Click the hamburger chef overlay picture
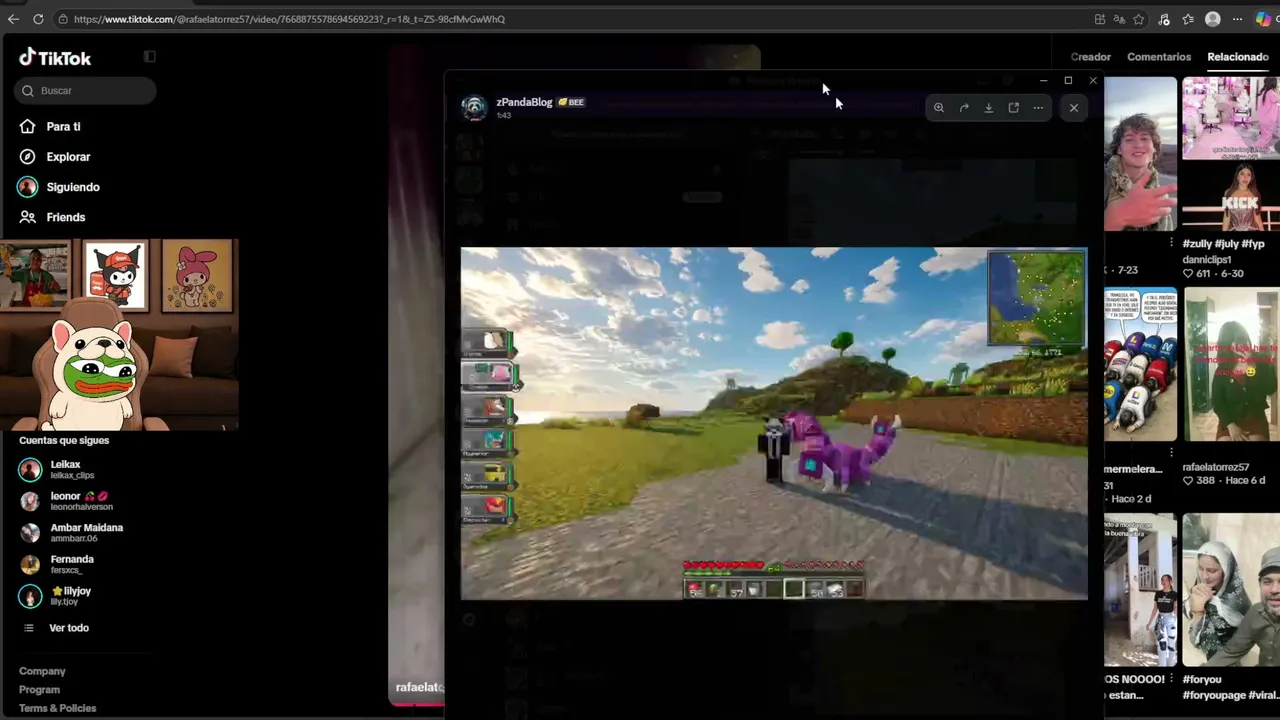1280x720 pixels. (x=36, y=275)
